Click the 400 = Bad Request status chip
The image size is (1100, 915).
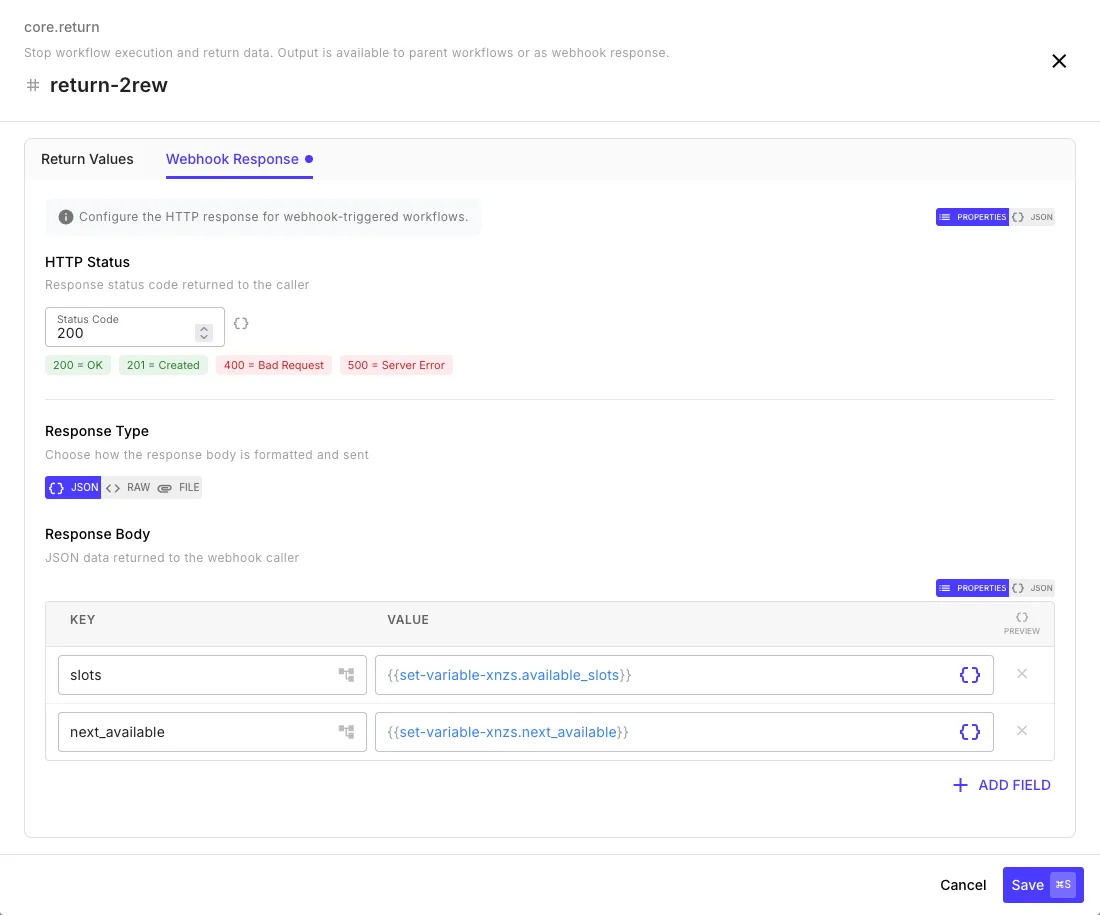click(x=273, y=365)
